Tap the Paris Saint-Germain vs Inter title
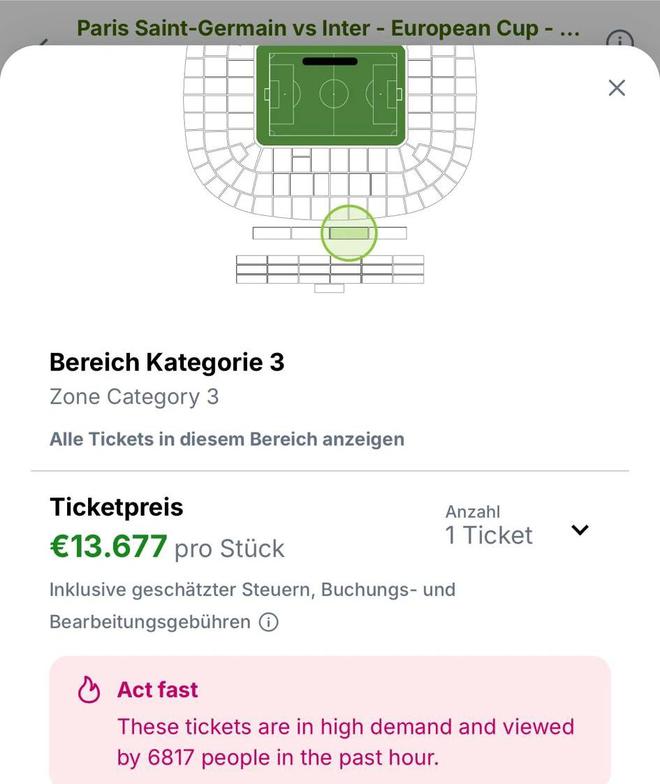Screen dimensions: 660x784 328,27
